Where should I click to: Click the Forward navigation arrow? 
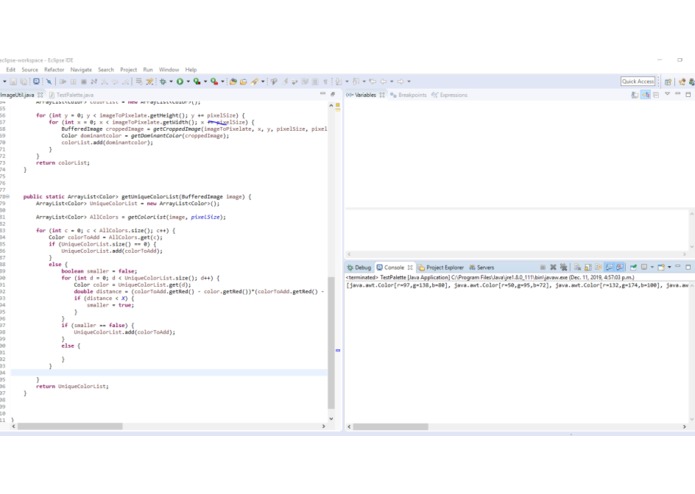coord(401,82)
